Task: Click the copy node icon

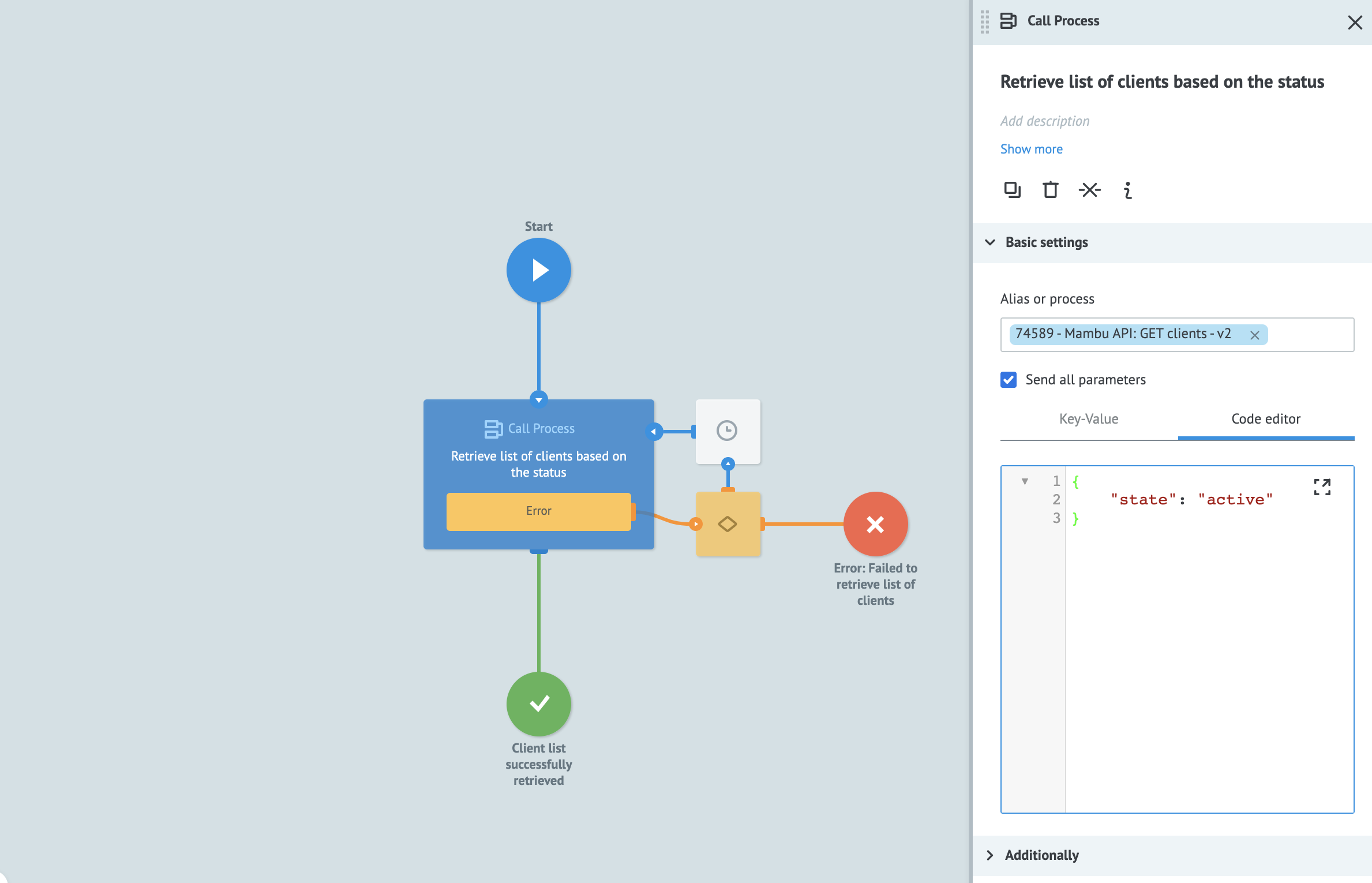Action: click(x=1012, y=190)
